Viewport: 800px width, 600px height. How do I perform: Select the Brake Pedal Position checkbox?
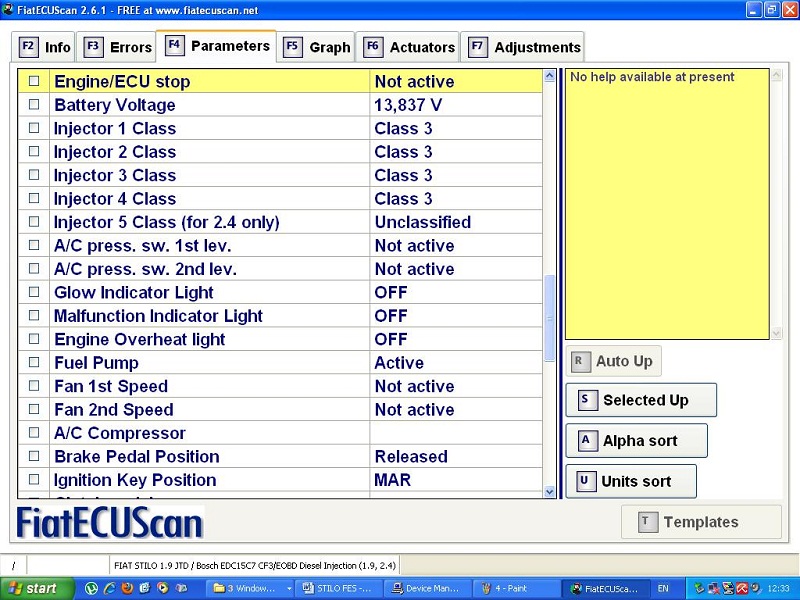point(34,457)
